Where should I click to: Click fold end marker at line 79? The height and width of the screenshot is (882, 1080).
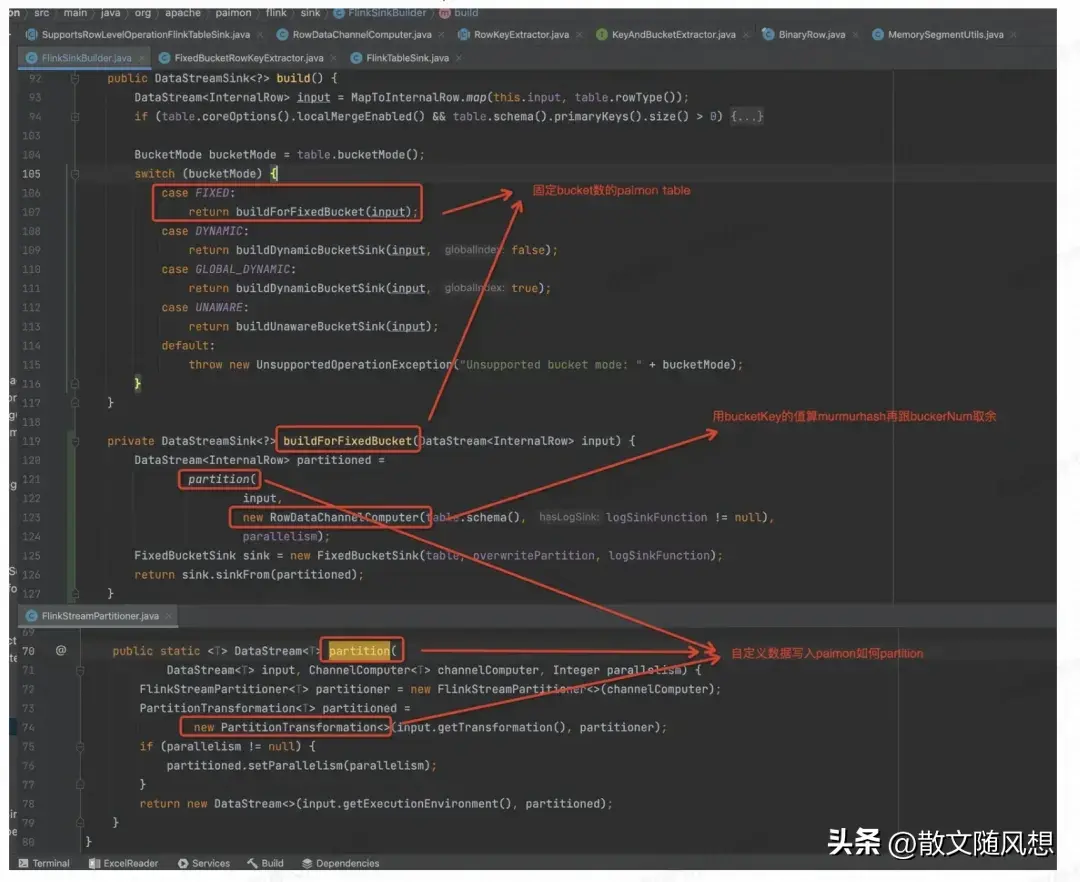click(80, 822)
